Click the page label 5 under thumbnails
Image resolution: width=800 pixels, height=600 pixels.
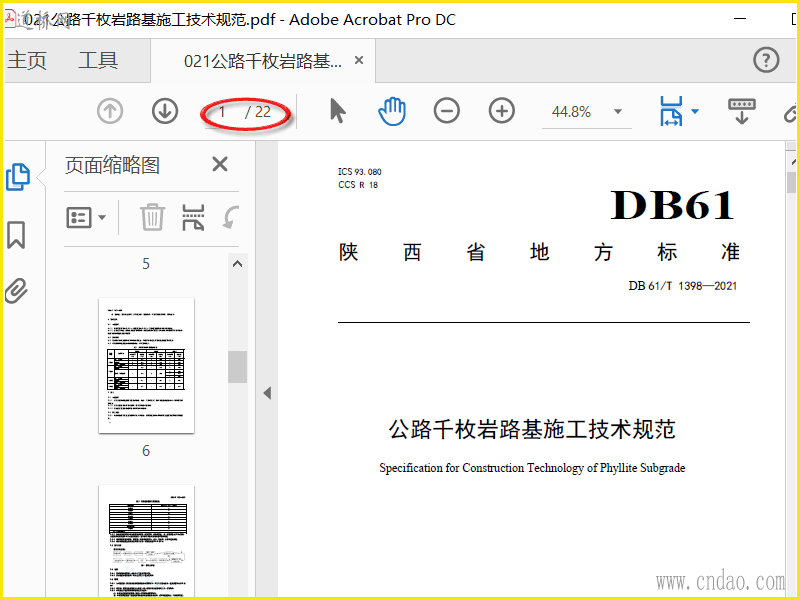tap(146, 264)
